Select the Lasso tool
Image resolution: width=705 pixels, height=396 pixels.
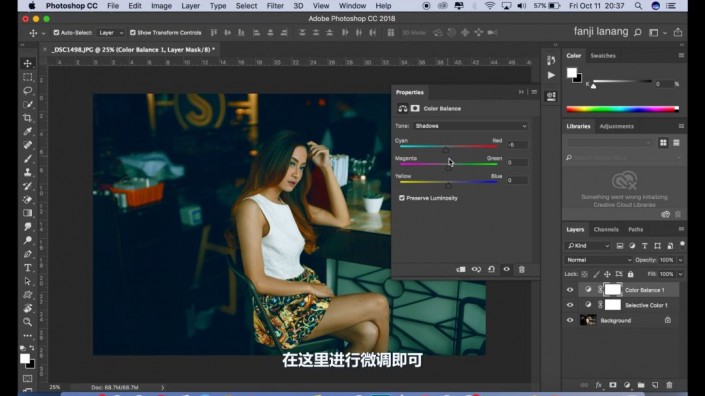27,90
